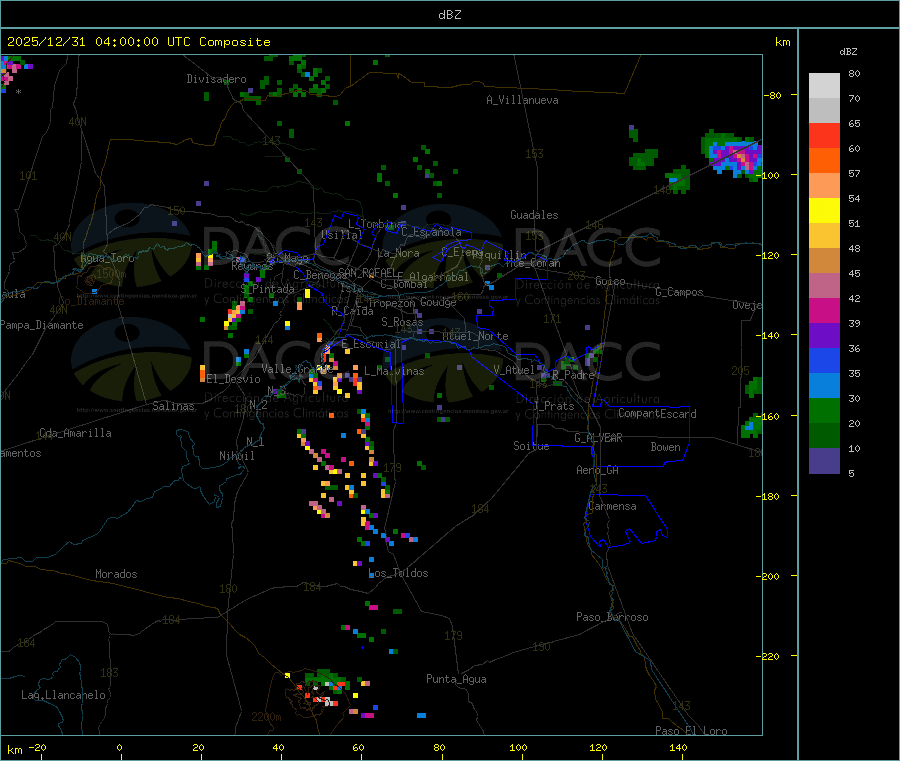The image size is (900, 761).
Task: Click the 'Valle_Grande' map label
Action: (x=297, y=369)
